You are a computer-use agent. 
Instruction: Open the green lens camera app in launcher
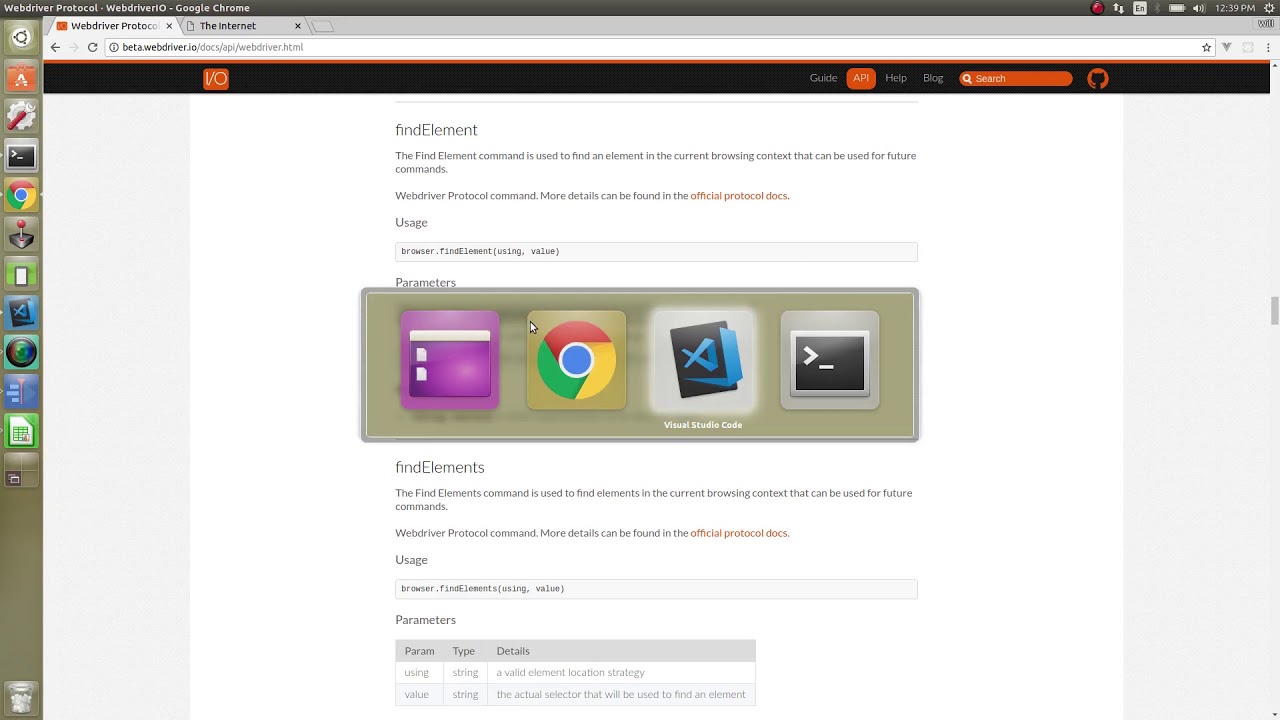21,352
